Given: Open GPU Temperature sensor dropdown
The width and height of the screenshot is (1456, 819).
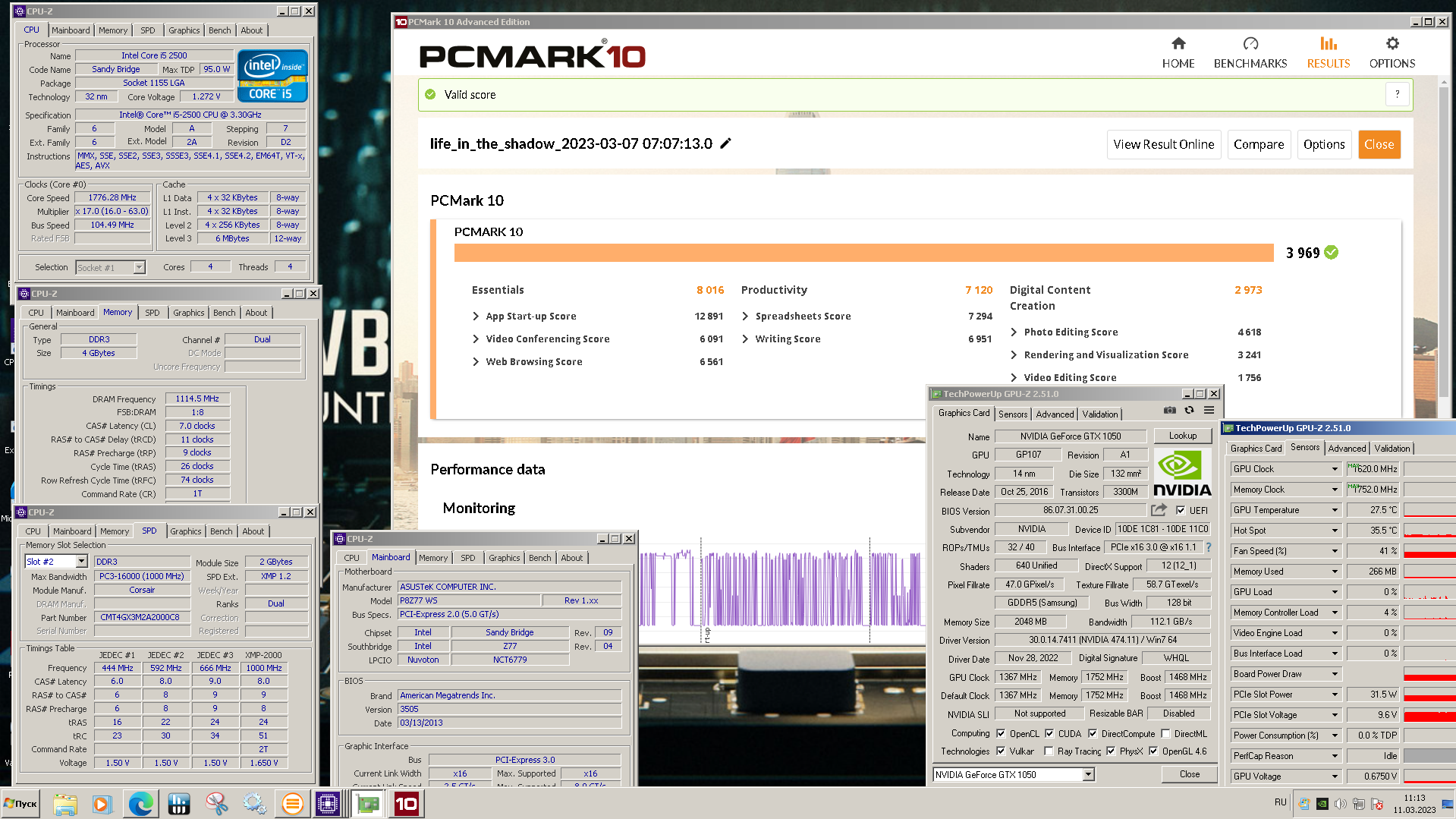Looking at the screenshot, I should (x=1335, y=510).
